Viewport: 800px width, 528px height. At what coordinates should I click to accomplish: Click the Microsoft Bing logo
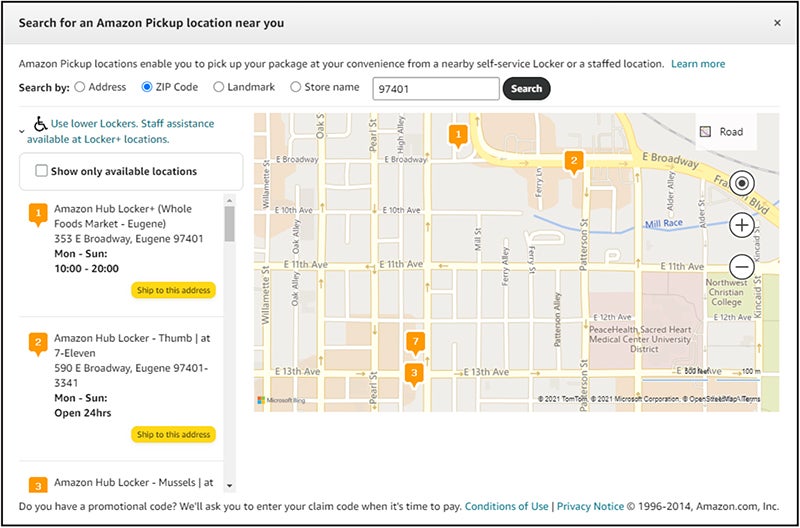[281, 400]
